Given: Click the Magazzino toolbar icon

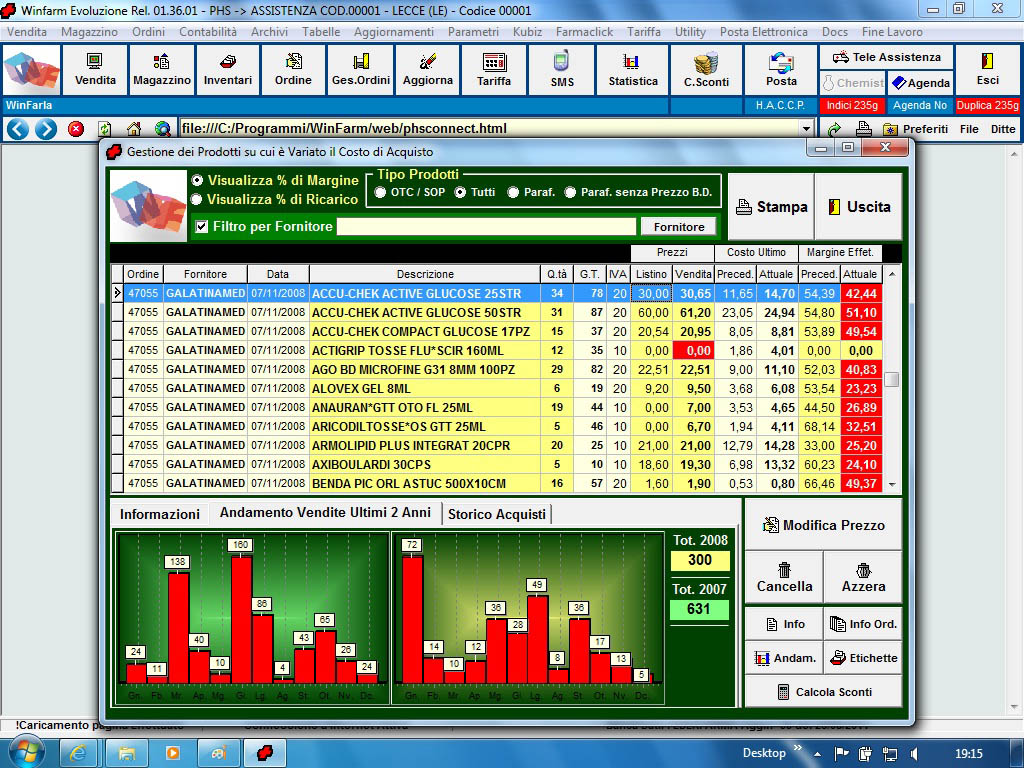Looking at the screenshot, I should tap(161, 69).
